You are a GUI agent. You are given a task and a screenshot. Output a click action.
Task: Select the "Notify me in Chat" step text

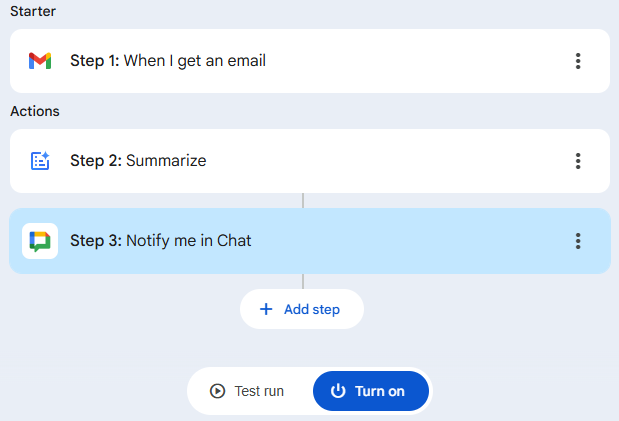pos(189,241)
